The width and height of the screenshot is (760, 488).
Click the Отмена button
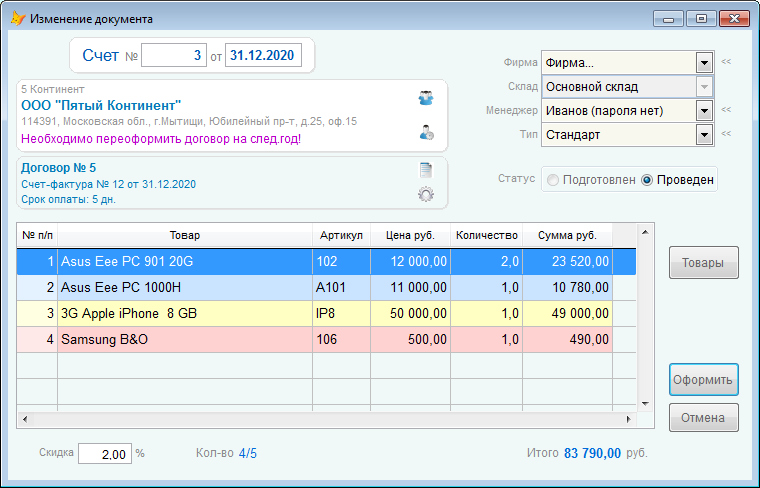coord(704,418)
